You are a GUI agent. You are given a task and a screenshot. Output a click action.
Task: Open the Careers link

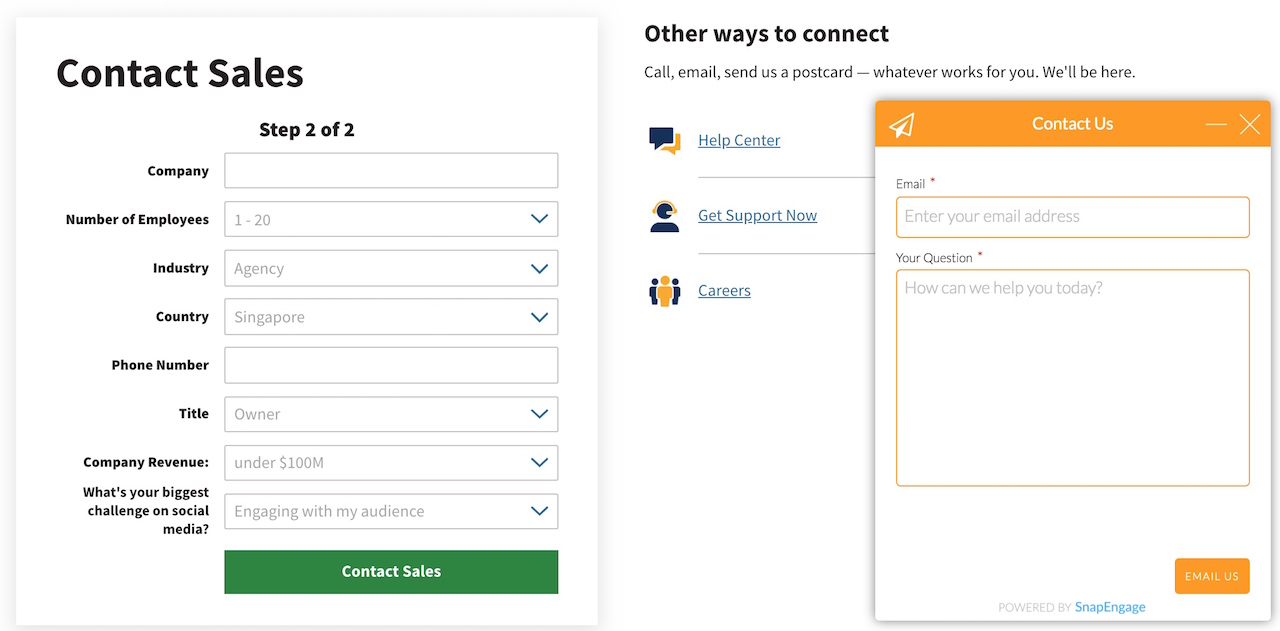click(x=724, y=291)
